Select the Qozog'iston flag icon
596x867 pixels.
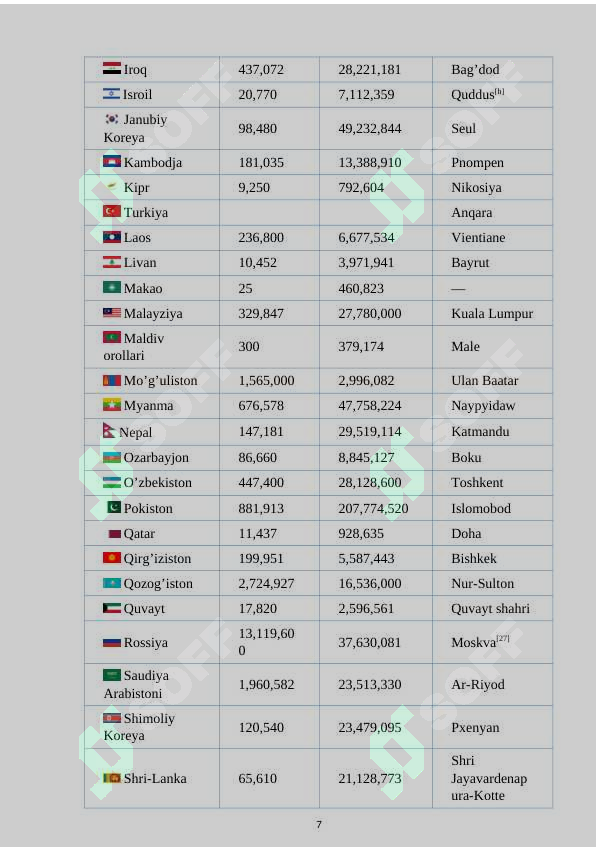coord(112,583)
